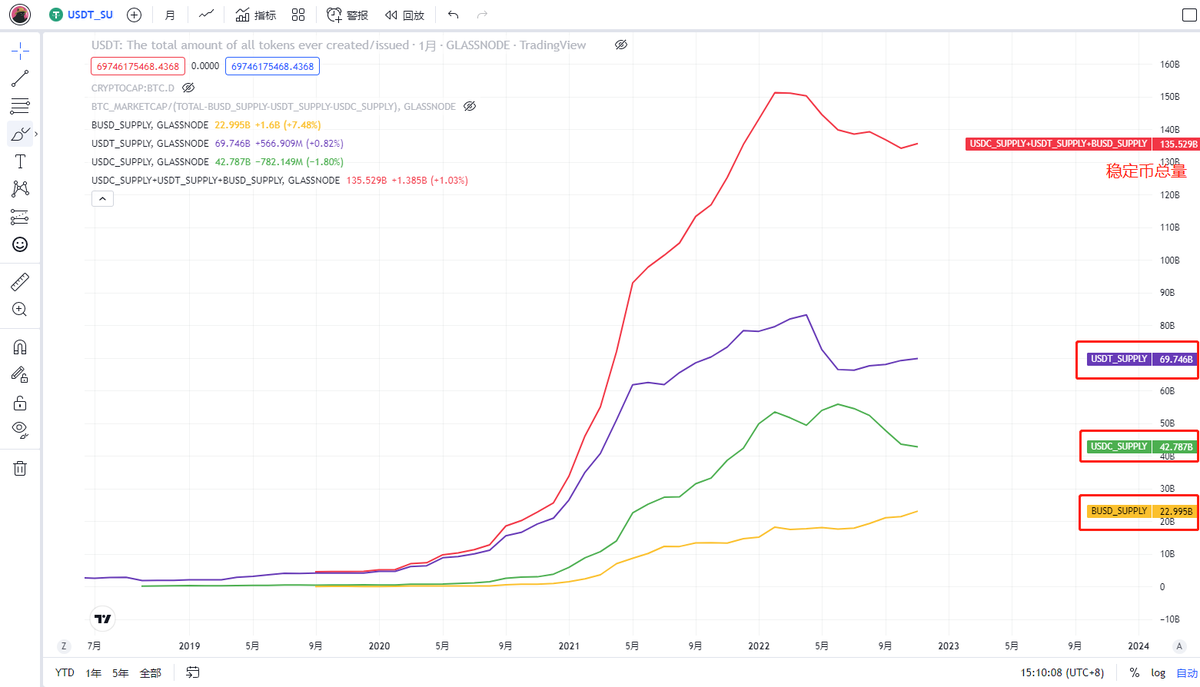Collapse the indicator legend list
The height and width of the screenshot is (687, 1200).
pyautogui.click(x=102, y=198)
